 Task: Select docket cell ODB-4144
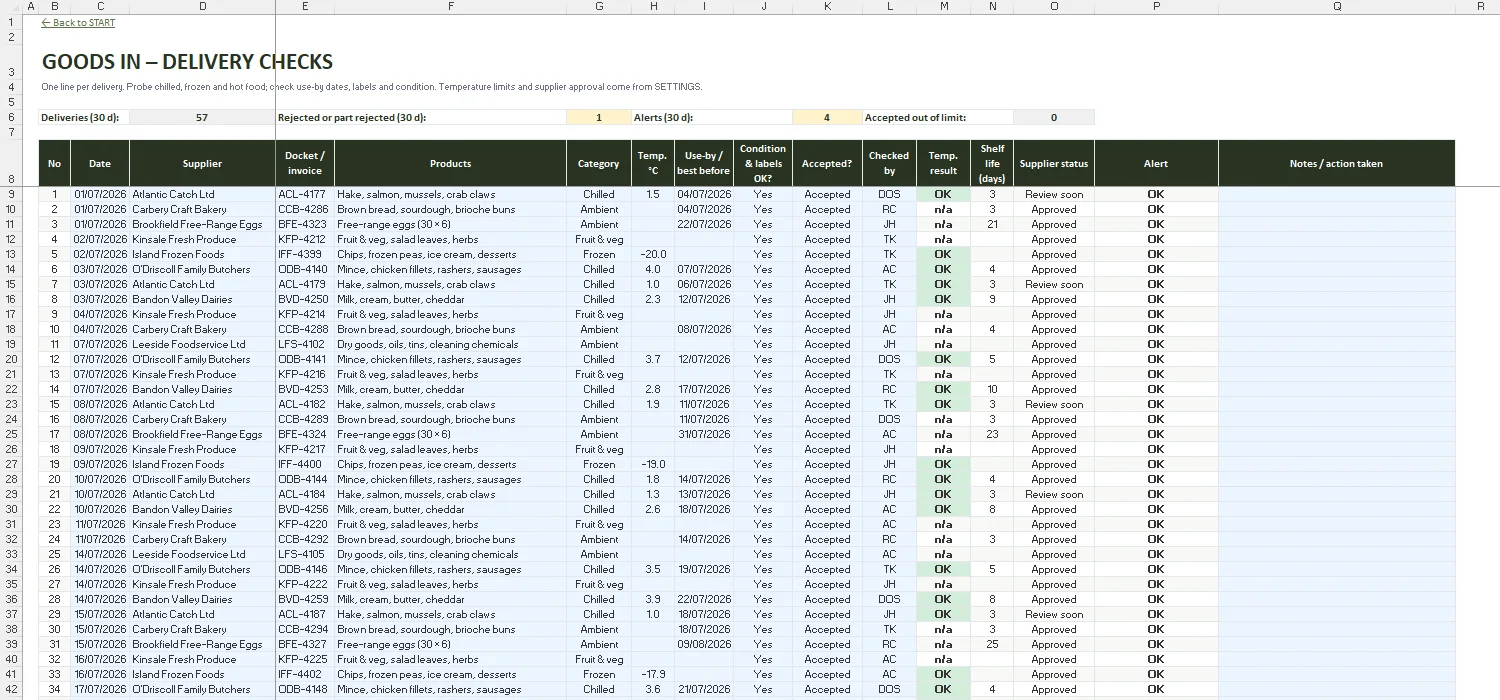305,479
